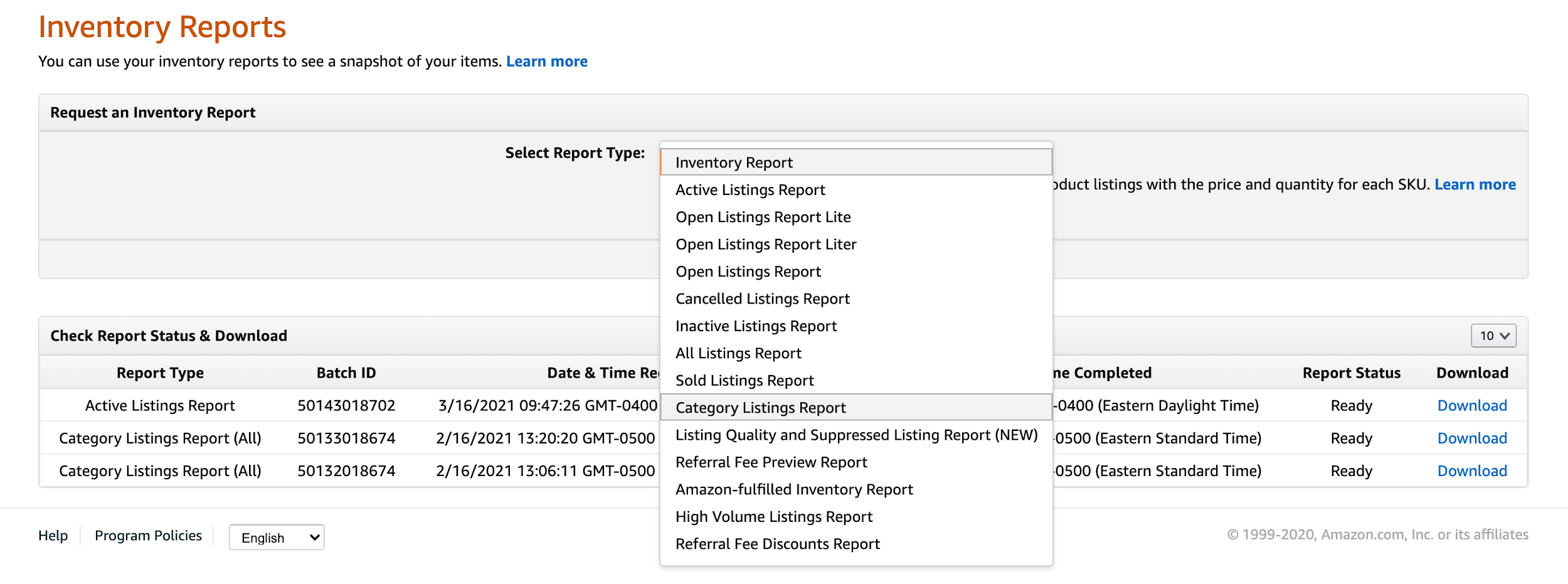The image size is (1568, 584).
Task: Choose Active Listings Report option
Action: pyautogui.click(x=750, y=190)
